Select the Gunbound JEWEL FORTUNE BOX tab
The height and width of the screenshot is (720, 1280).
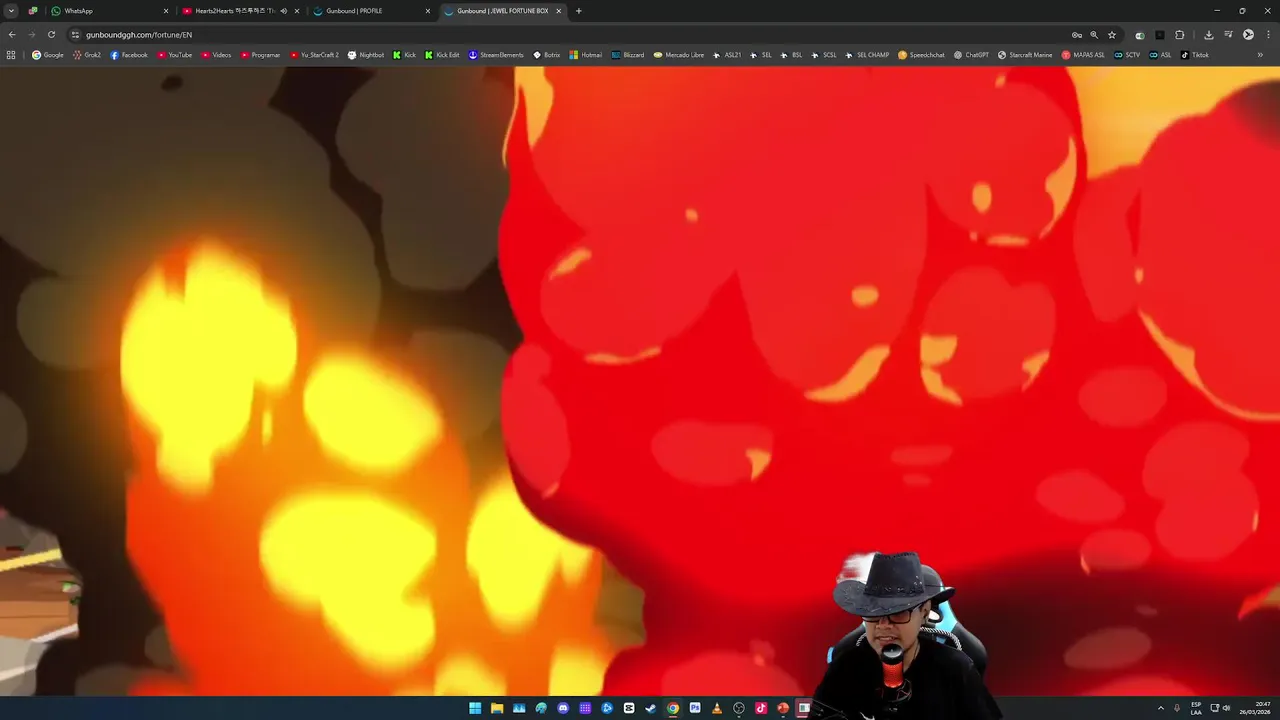(x=503, y=11)
